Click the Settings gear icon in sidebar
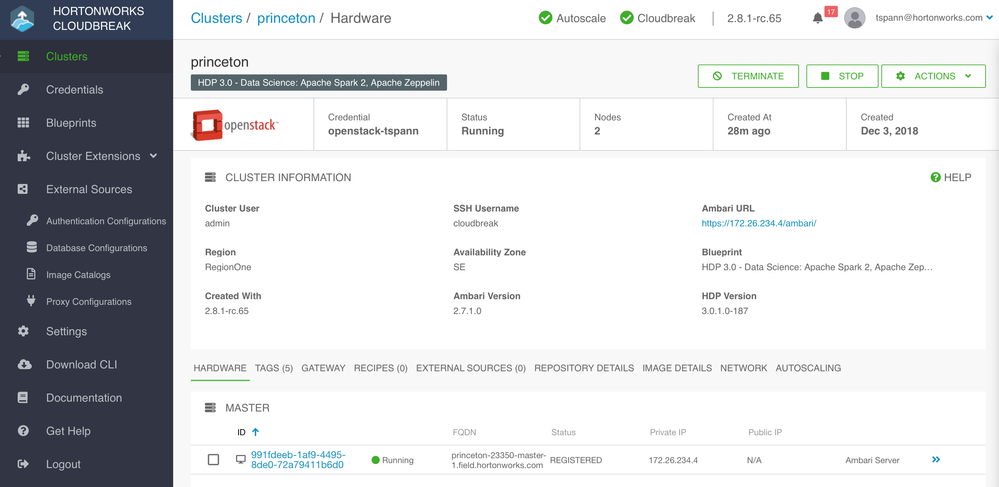This screenshot has width=999, height=487. click(x=24, y=332)
